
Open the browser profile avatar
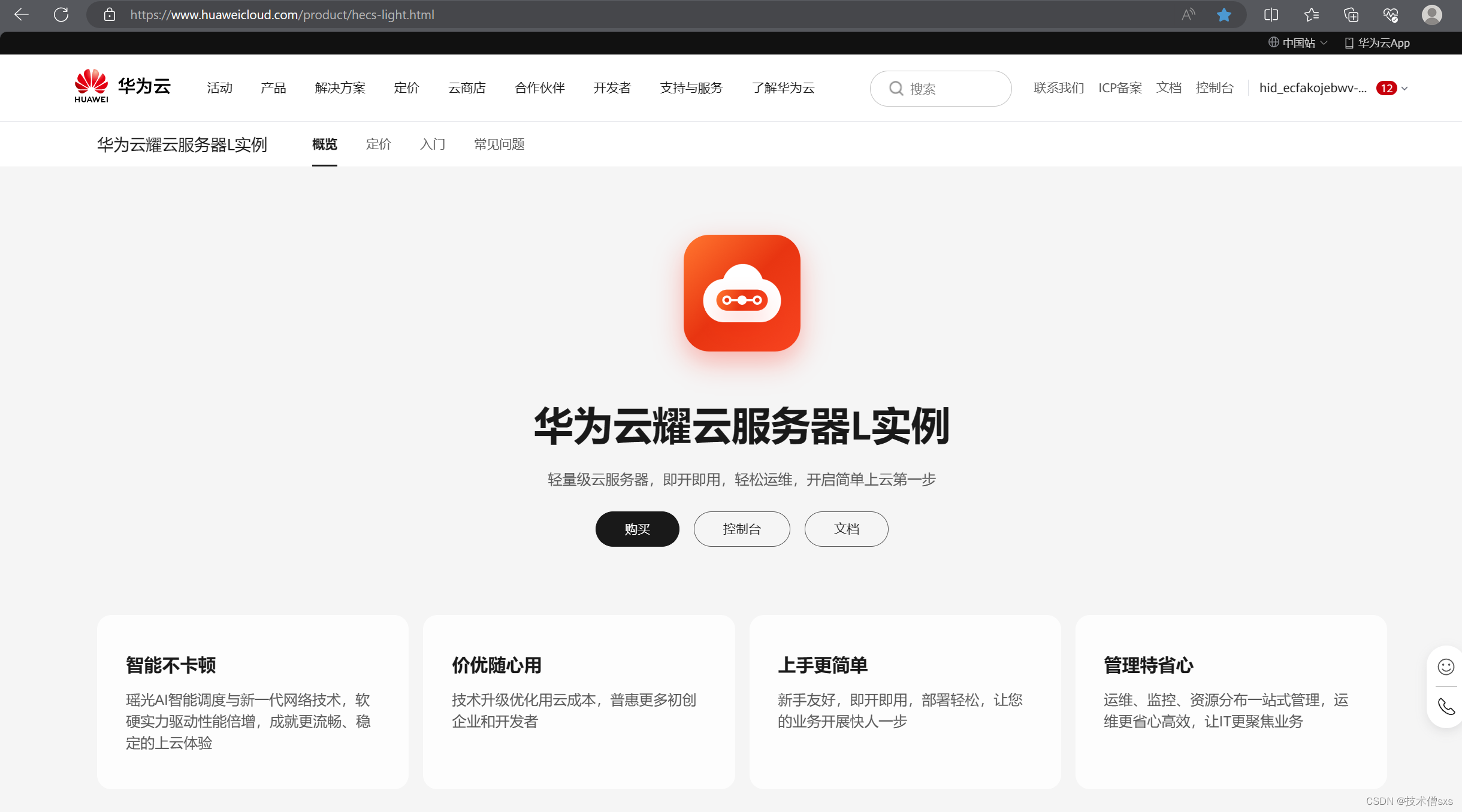[x=1431, y=14]
